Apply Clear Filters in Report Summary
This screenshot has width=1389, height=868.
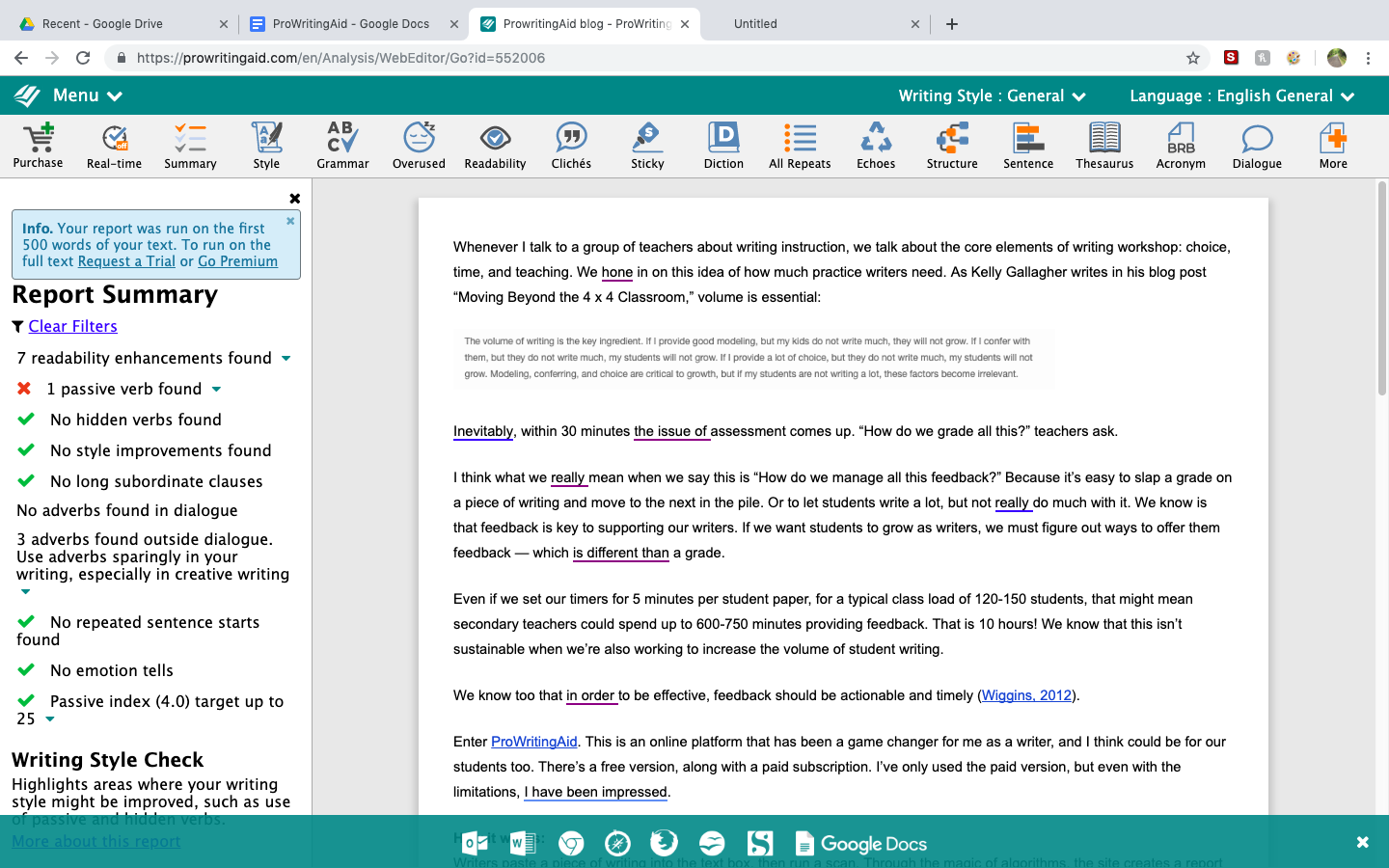tap(72, 326)
